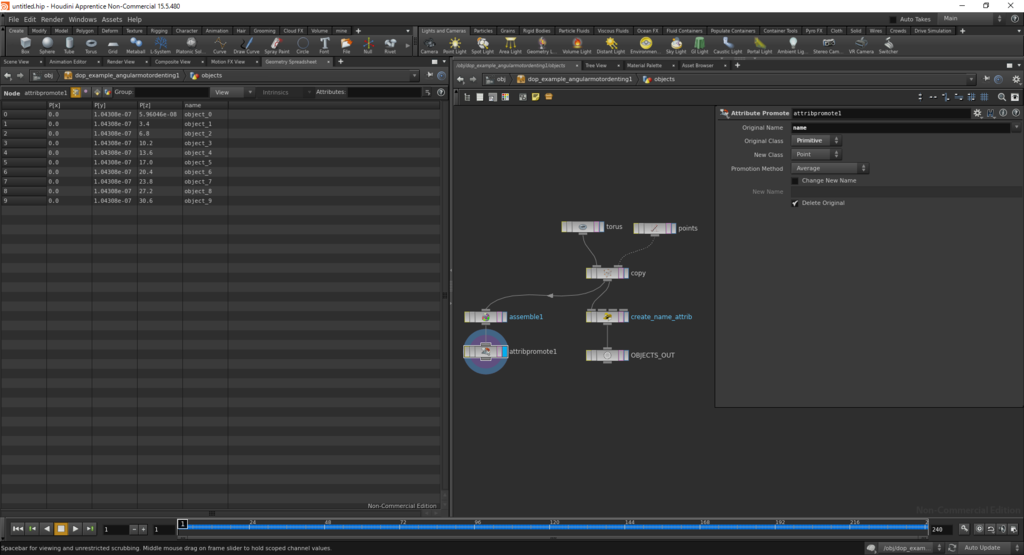Viewport: 1024px width, 555px height.
Task: Open the Original Class dropdown
Action: click(816, 141)
